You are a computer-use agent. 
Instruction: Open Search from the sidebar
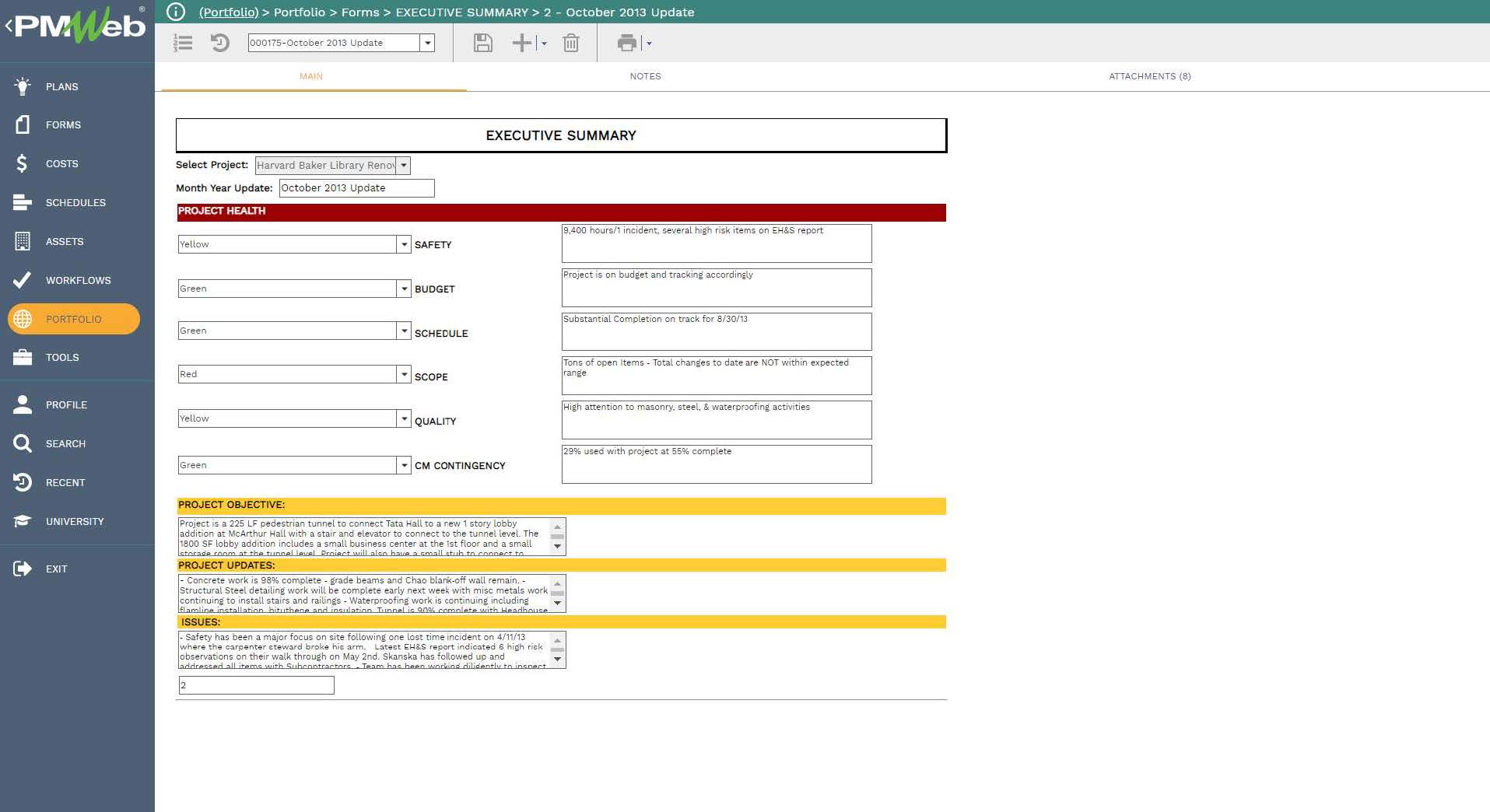[65, 443]
